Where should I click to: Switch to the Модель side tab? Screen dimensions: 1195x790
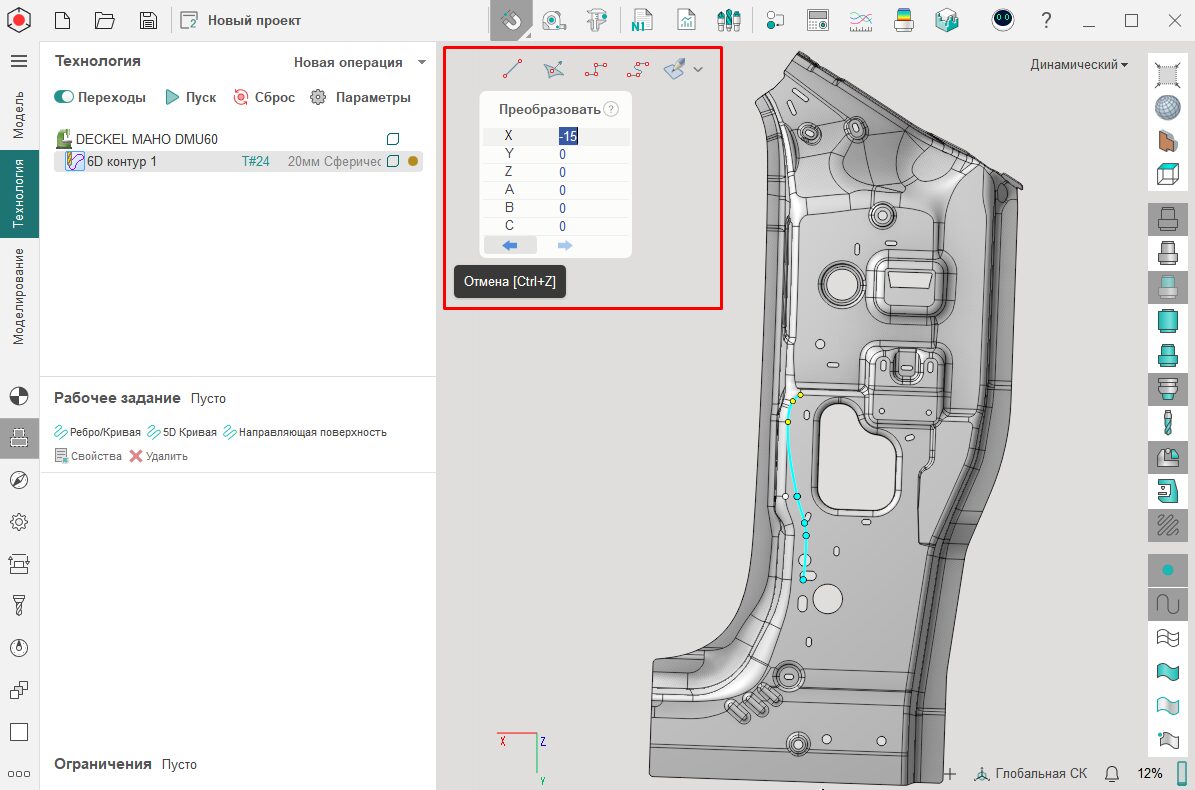click(19, 114)
